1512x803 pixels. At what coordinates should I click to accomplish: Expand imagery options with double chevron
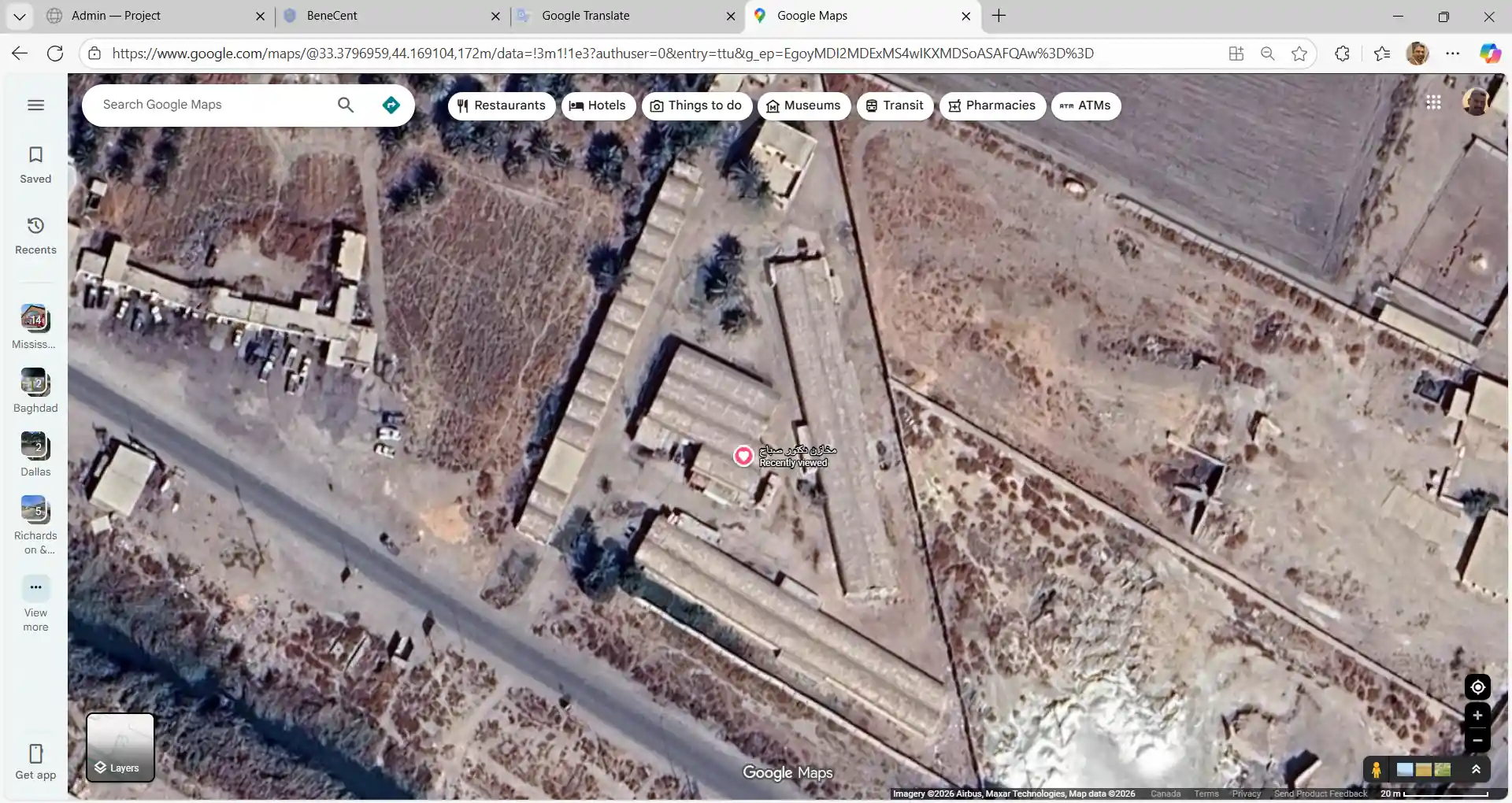tap(1476, 770)
